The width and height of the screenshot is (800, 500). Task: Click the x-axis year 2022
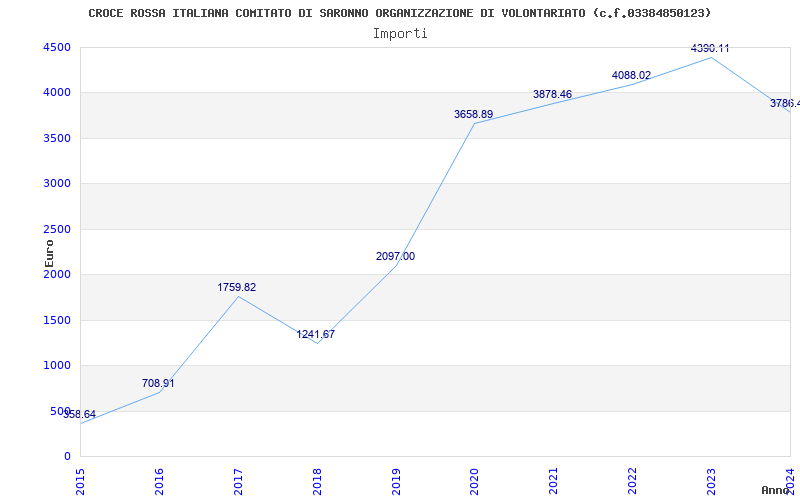pyautogui.click(x=632, y=482)
